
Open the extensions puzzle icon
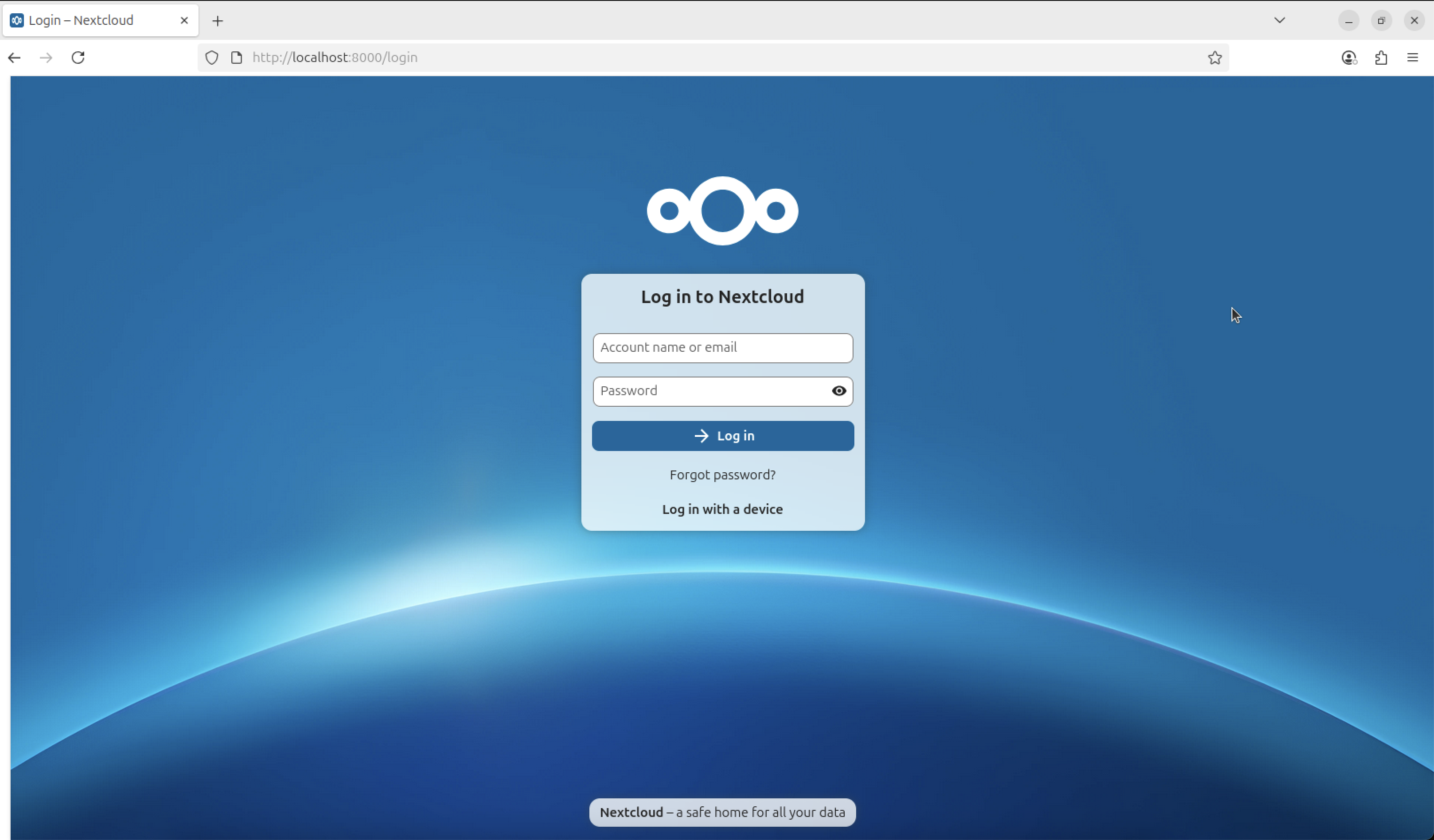(1381, 58)
